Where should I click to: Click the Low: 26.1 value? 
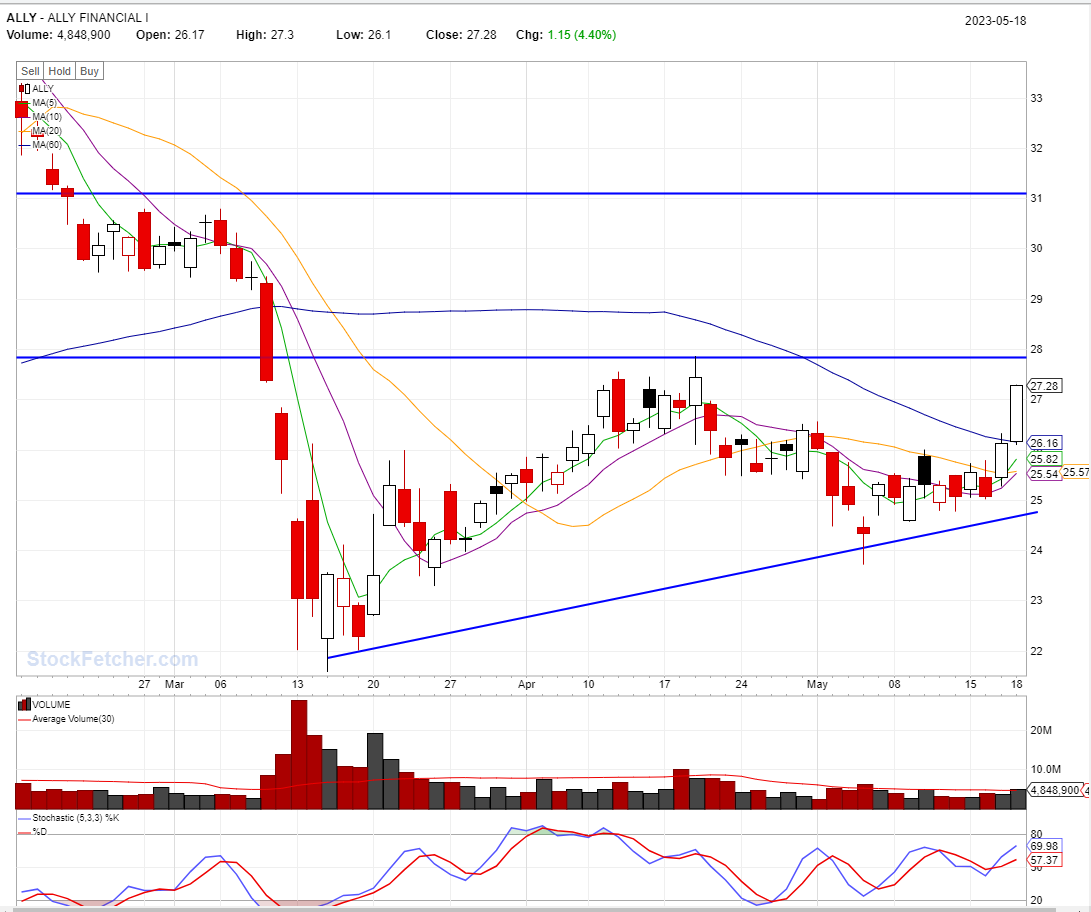pyautogui.click(x=364, y=35)
